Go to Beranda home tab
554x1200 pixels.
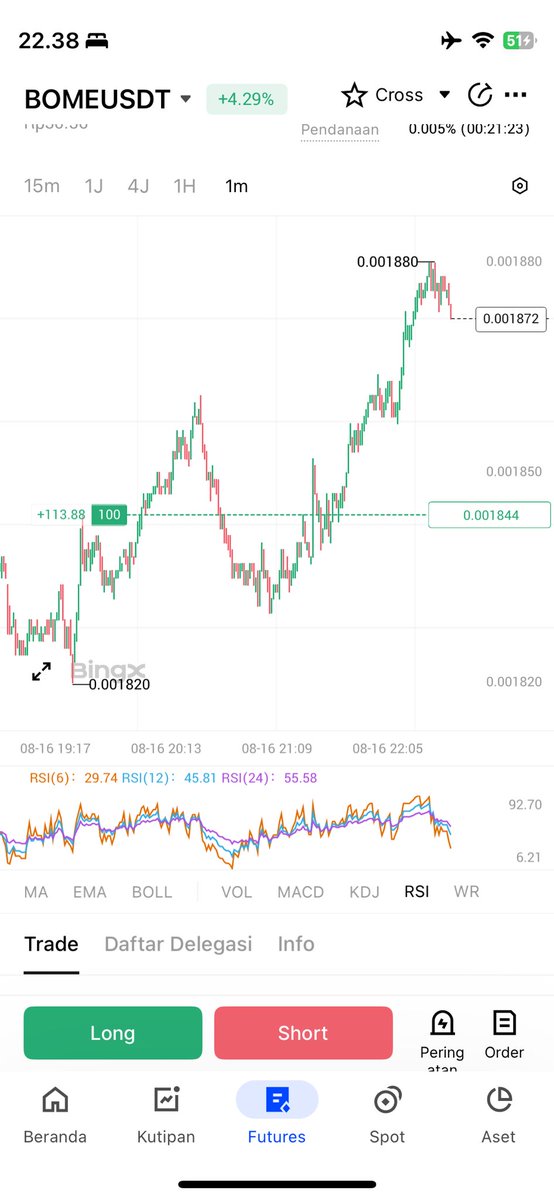[x=55, y=1115]
